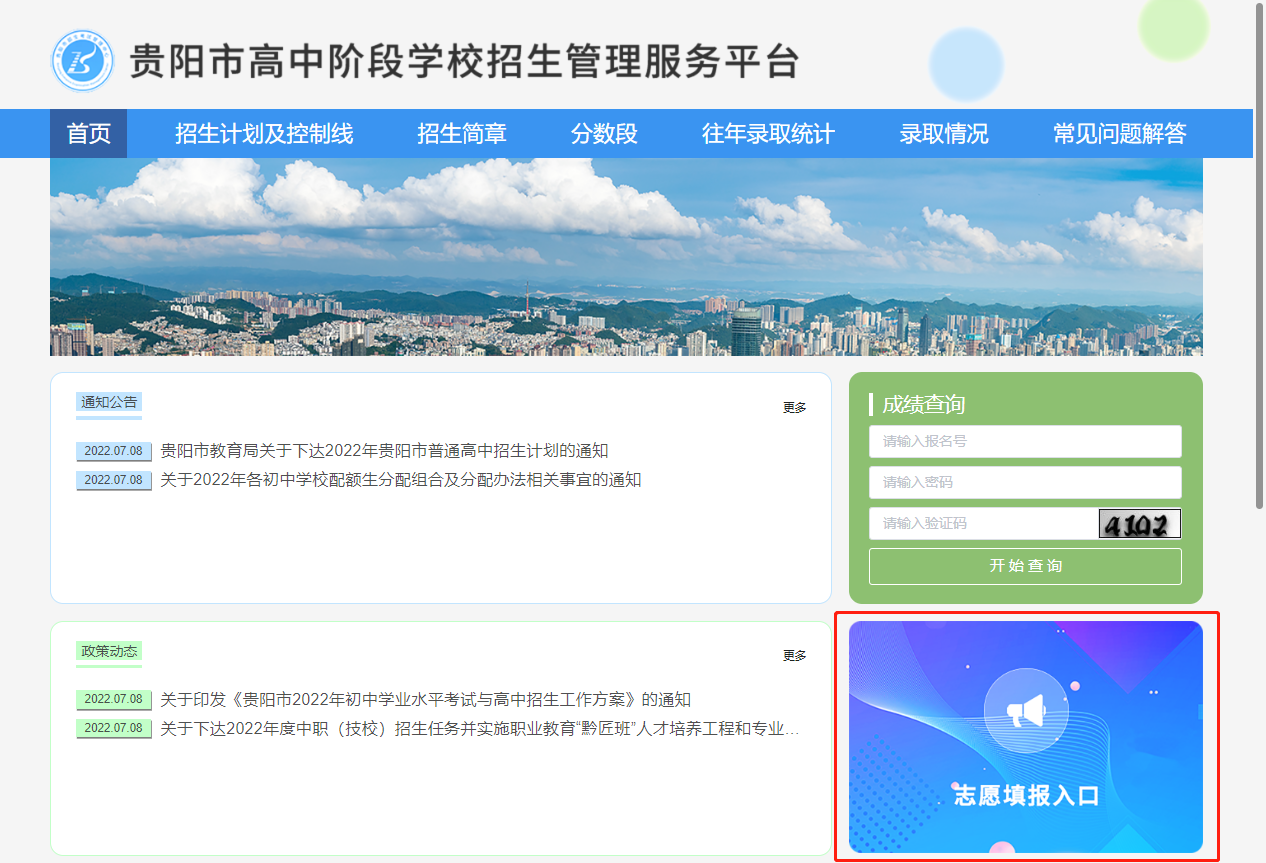Click the 2022.07.08 date beside 配额生 notice
The height and width of the screenshot is (863, 1266).
[113, 480]
